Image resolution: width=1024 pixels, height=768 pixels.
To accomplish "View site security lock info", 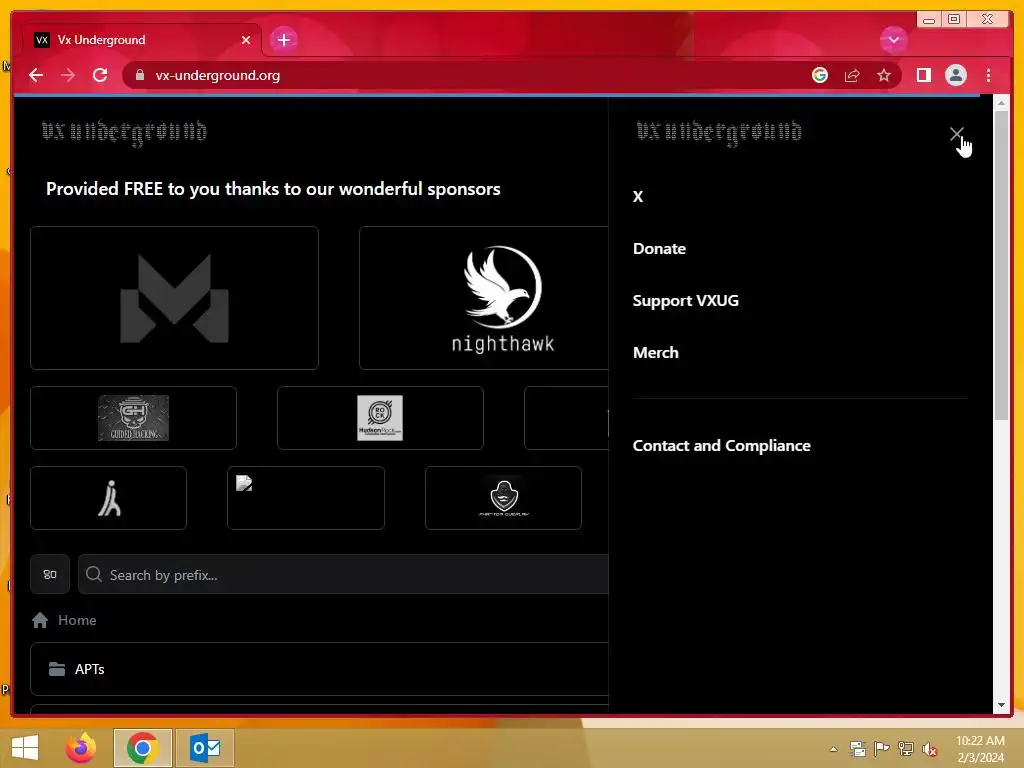I will click(139, 75).
